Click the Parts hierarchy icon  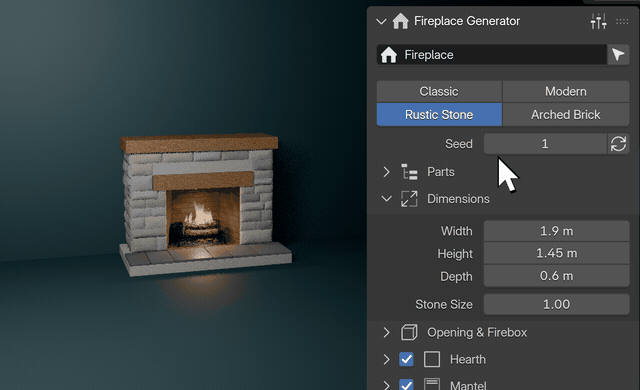coord(409,172)
